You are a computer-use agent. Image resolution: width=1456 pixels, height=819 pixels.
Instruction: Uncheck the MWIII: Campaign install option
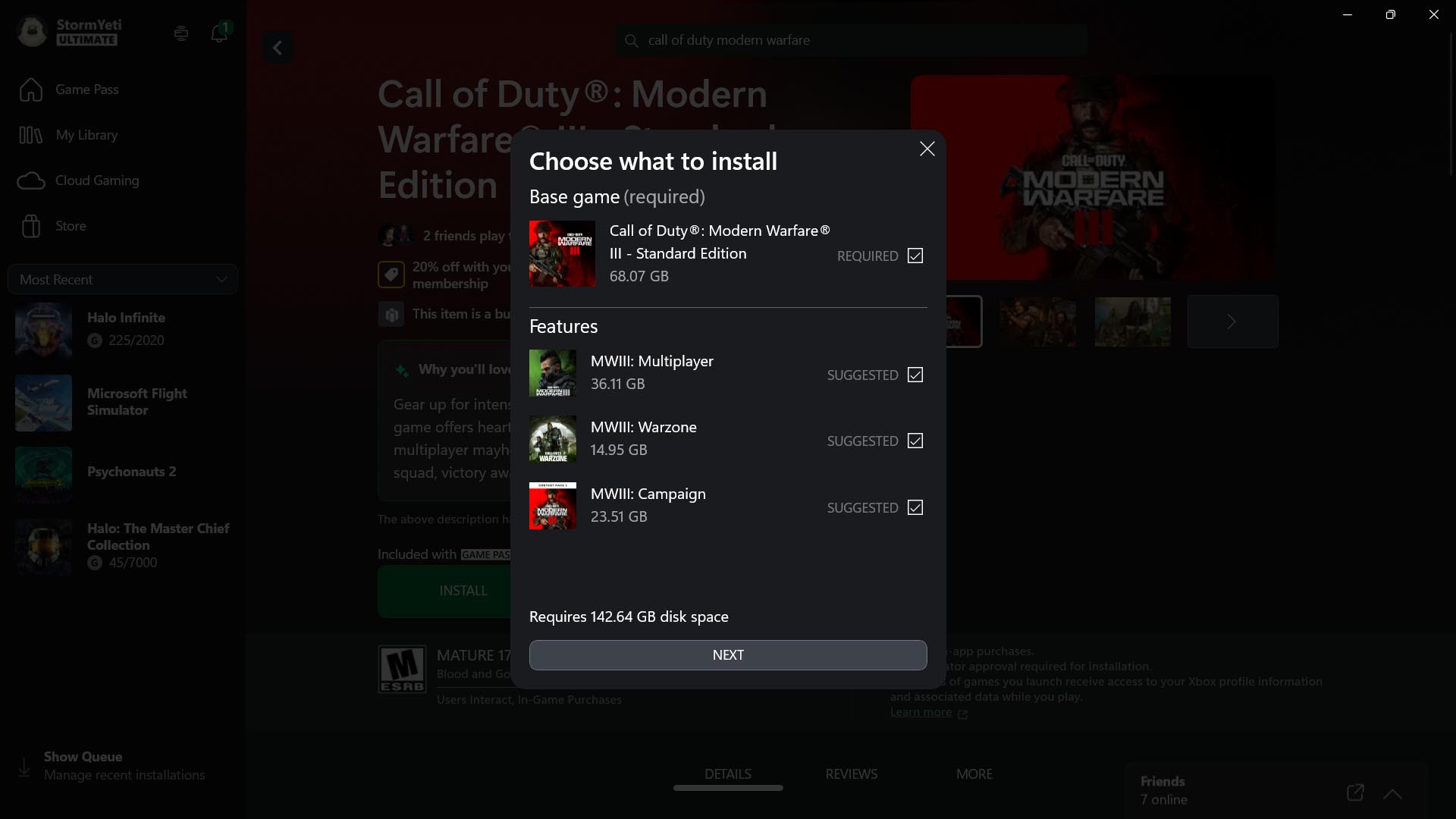pyautogui.click(x=915, y=507)
